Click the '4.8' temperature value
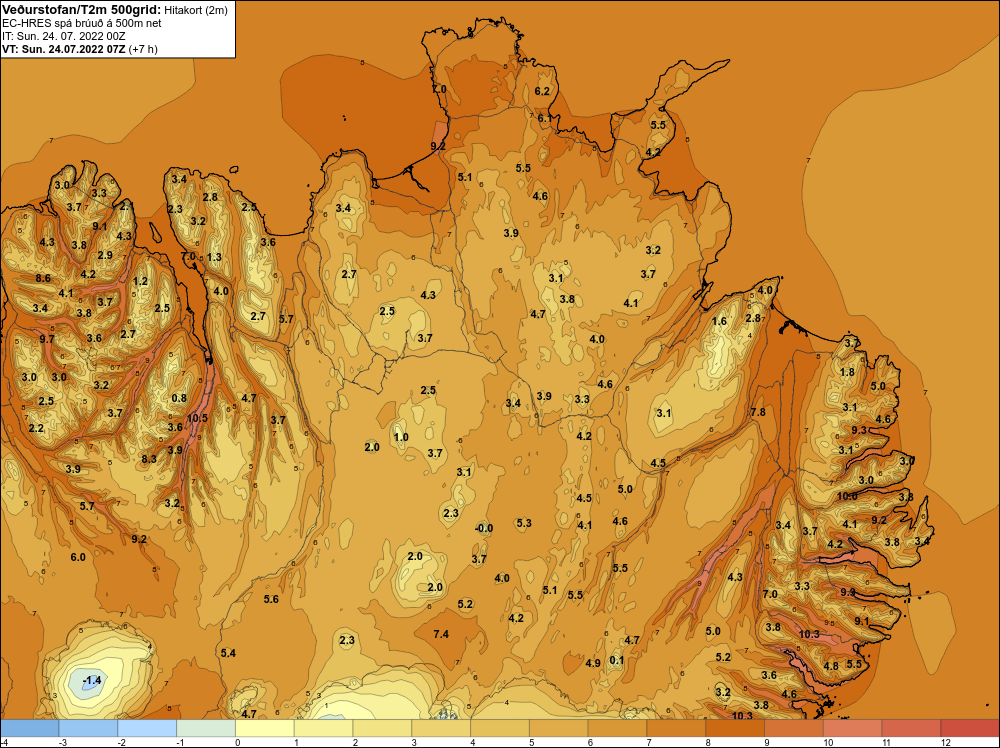Image resolution: width=1000 pixels, height=748 pixels. coord(831,666)
